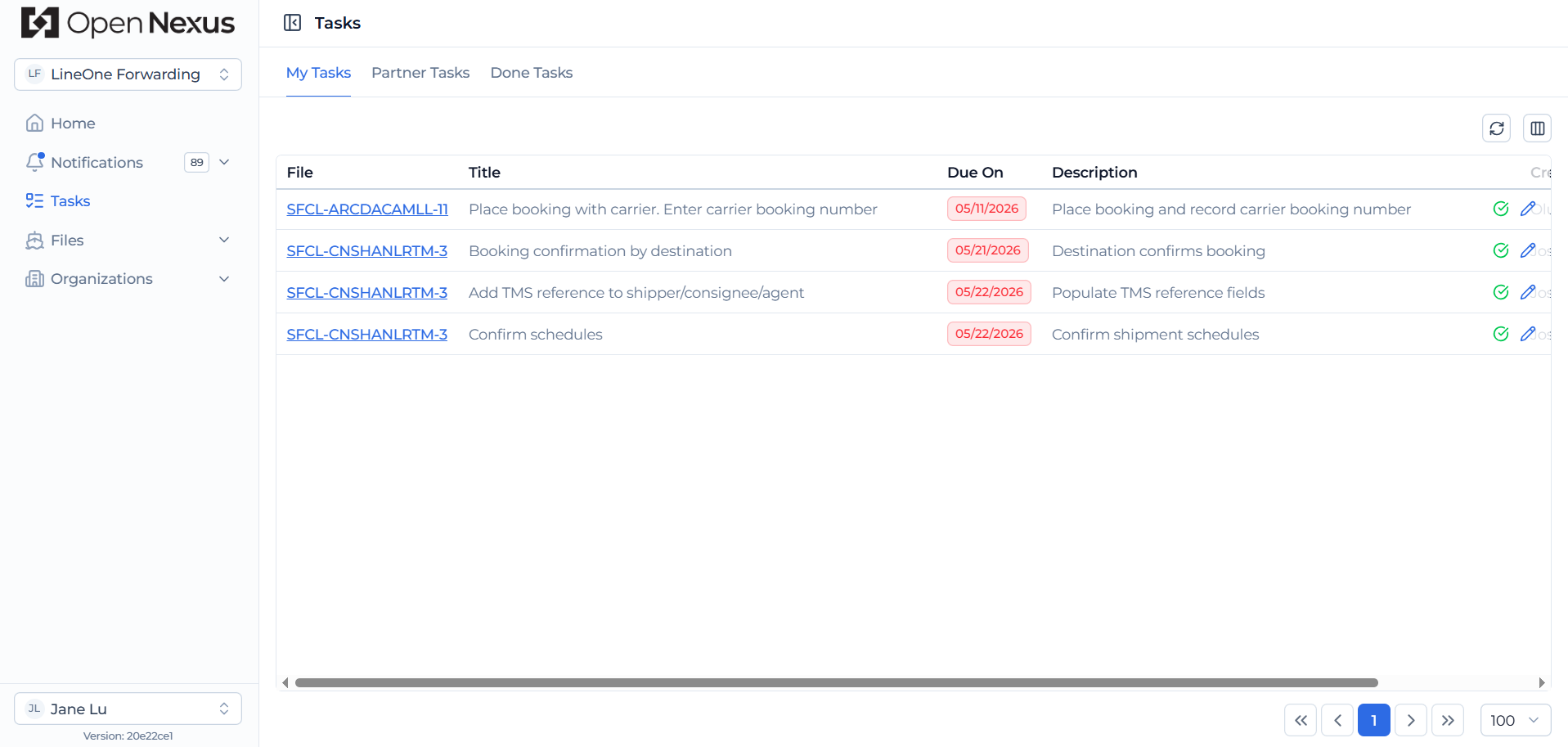Screen dimensions: 1568x747
Task: Open the column visibility settings icon
Action: (x=1537, y=128)
